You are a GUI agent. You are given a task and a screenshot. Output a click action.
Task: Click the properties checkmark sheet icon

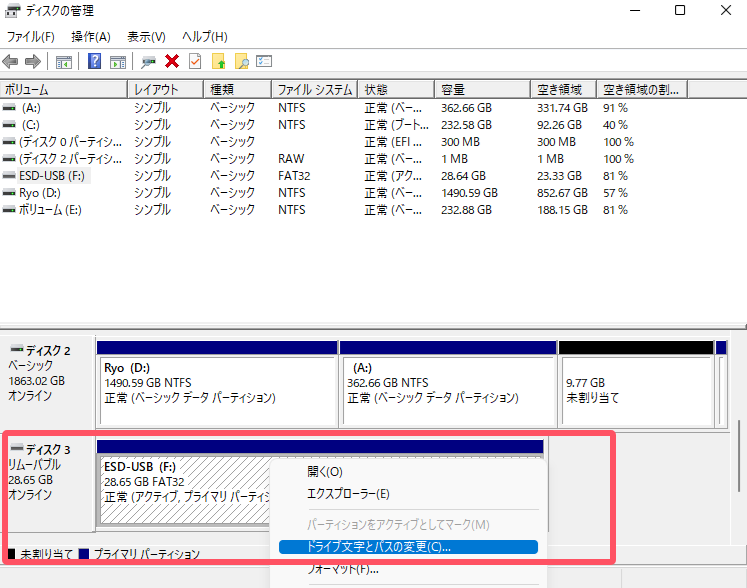click(x=194, y=62)
